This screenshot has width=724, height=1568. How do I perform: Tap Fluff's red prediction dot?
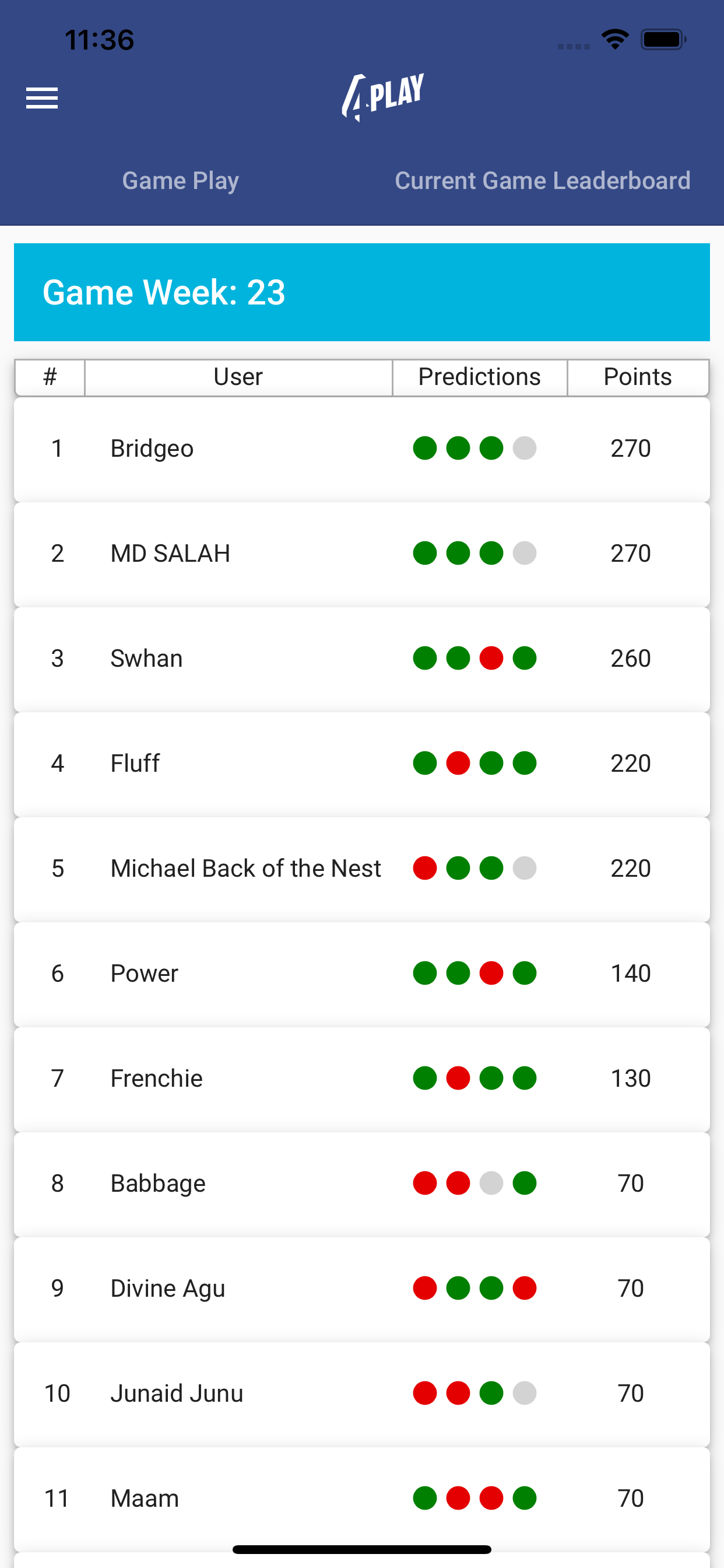coord(458,764)
